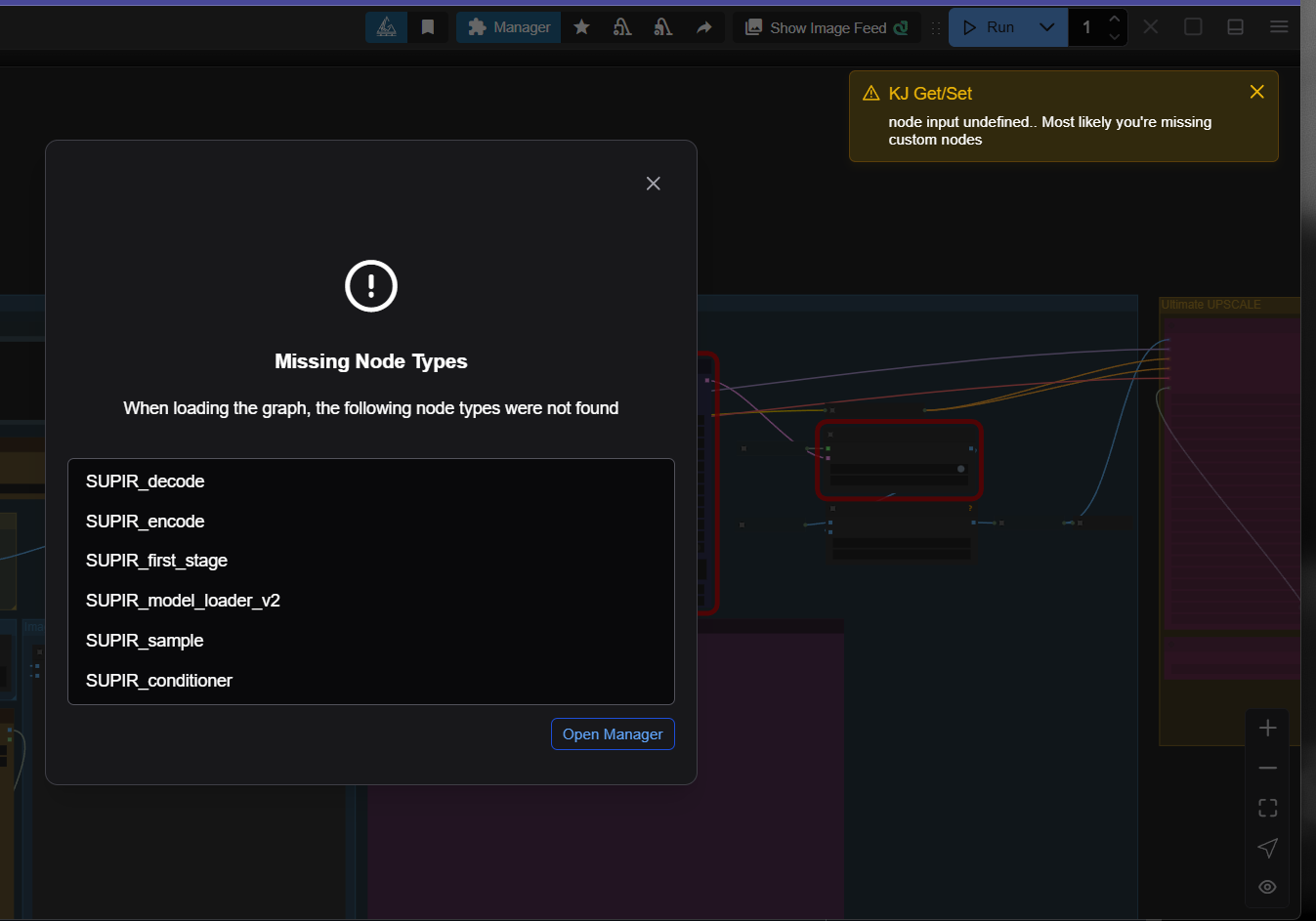
Task: Open the hamburger menu at top right
Action: click(x=1278, y=27)
